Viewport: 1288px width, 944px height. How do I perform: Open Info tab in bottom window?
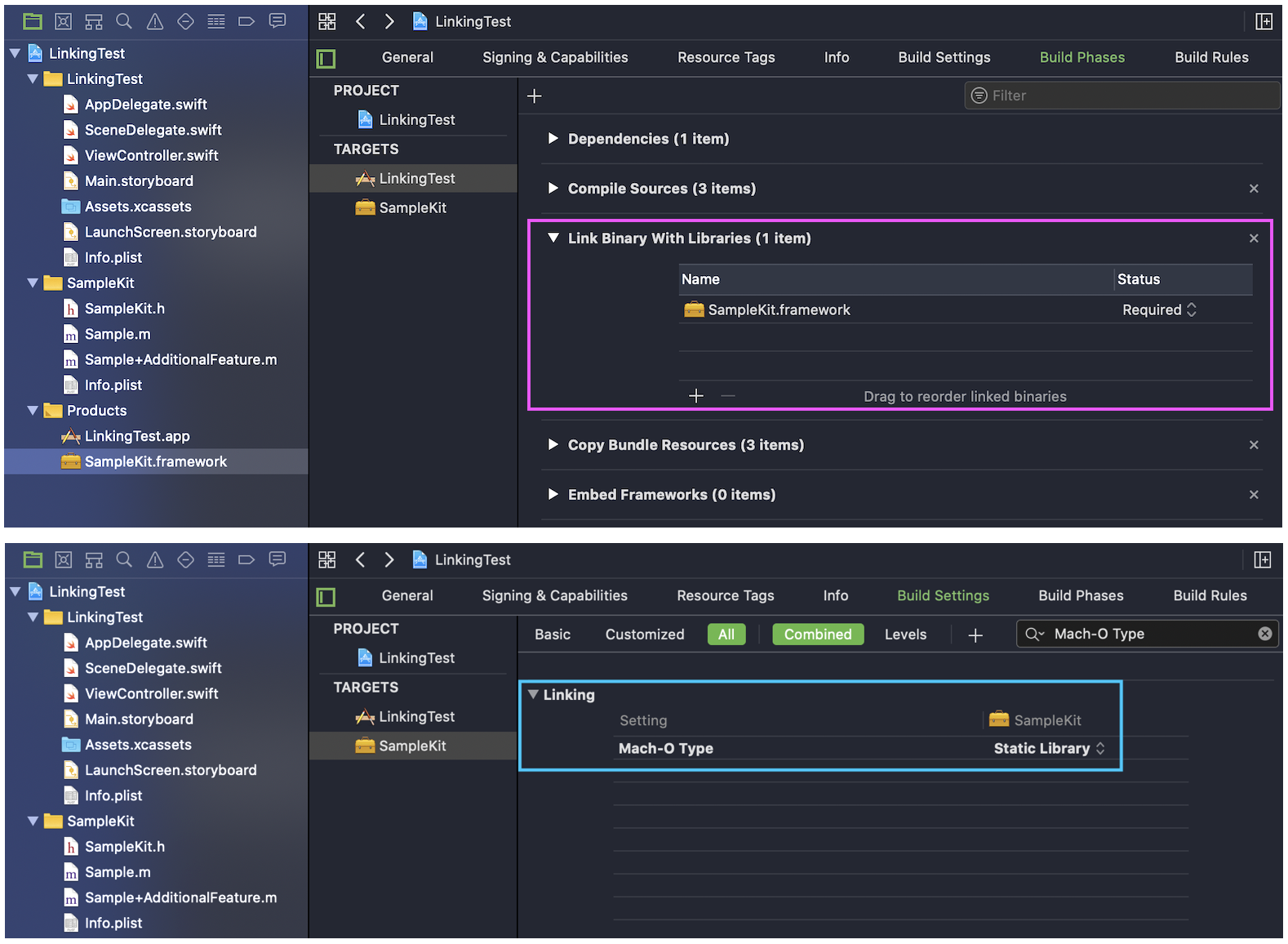(836, 596)
